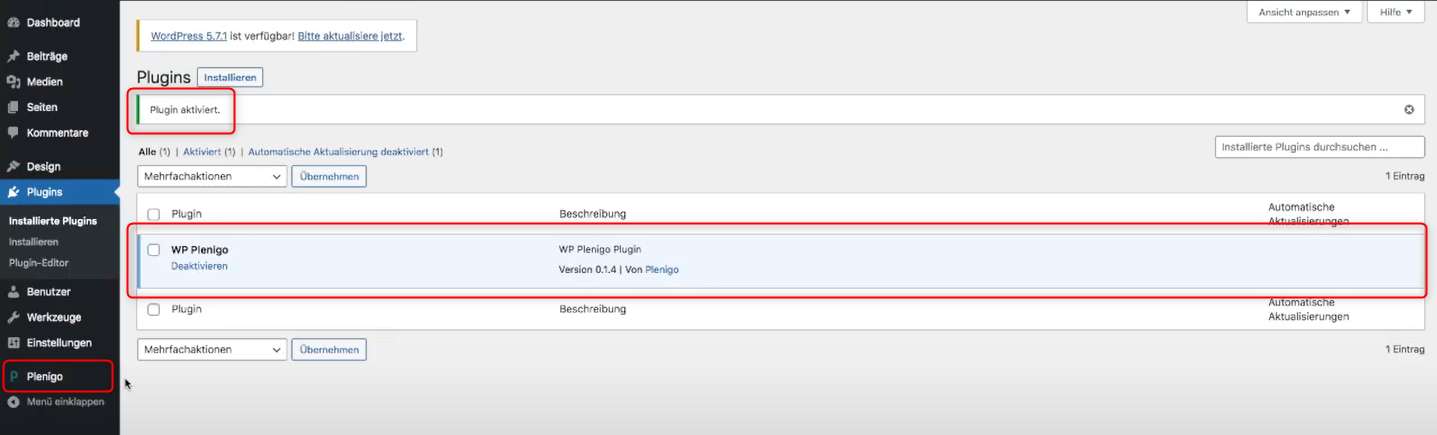Click the plugin search input field
Screen dimensions: 1437x435
pyautogui.click(x=1319, y=147)
